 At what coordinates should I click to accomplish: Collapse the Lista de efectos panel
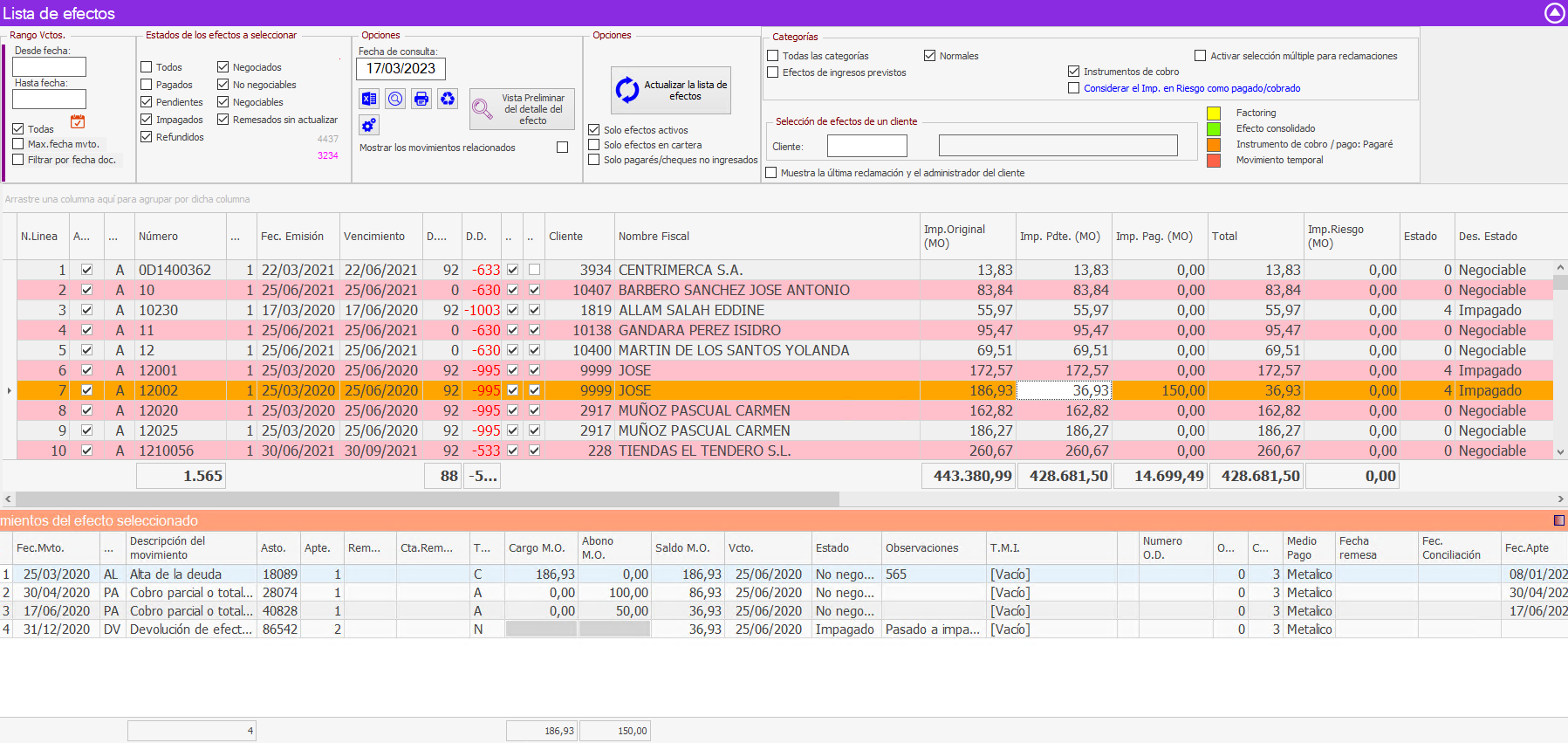click(x=1555, y=13)
